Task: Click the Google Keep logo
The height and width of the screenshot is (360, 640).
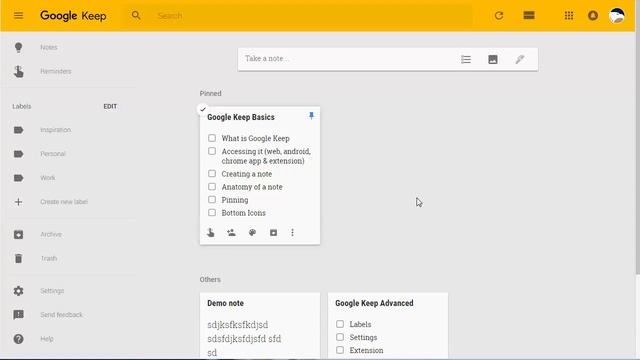Action: (73, 16)
